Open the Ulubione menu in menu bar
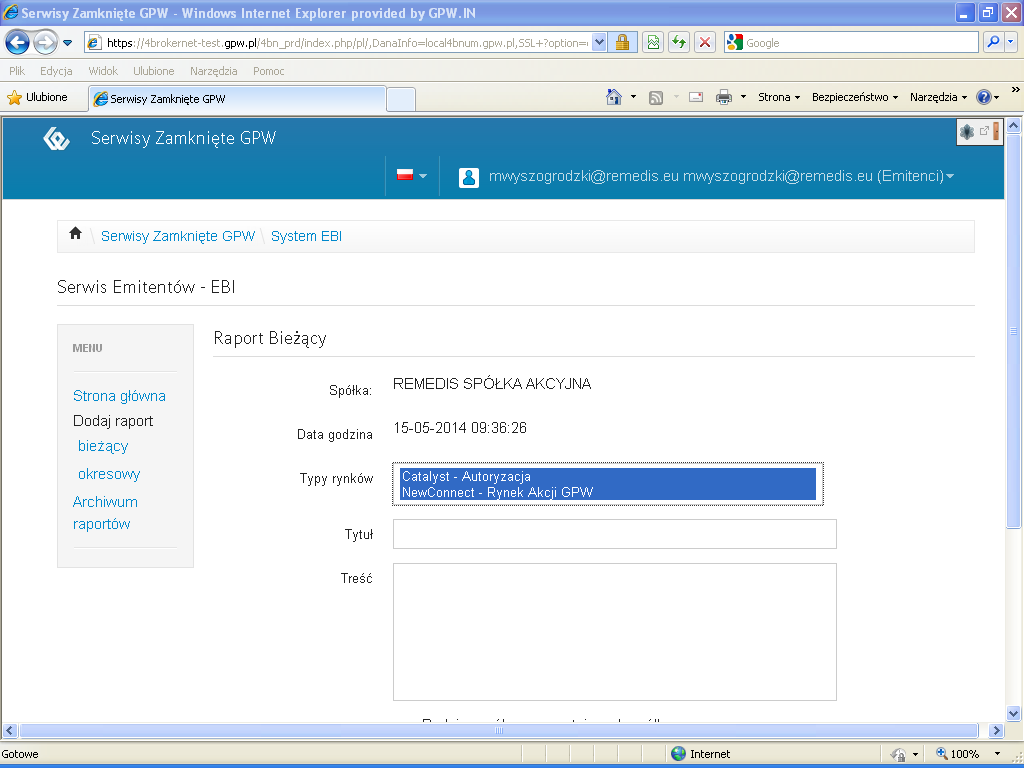Screen dimensions: 1024x768 [153, 71]
